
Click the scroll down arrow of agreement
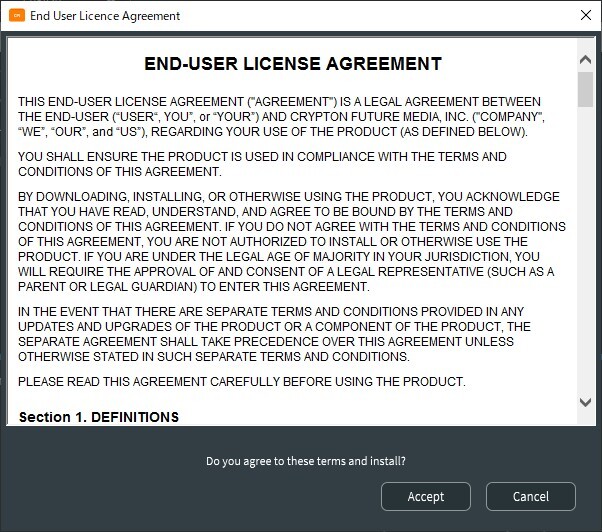585,402
